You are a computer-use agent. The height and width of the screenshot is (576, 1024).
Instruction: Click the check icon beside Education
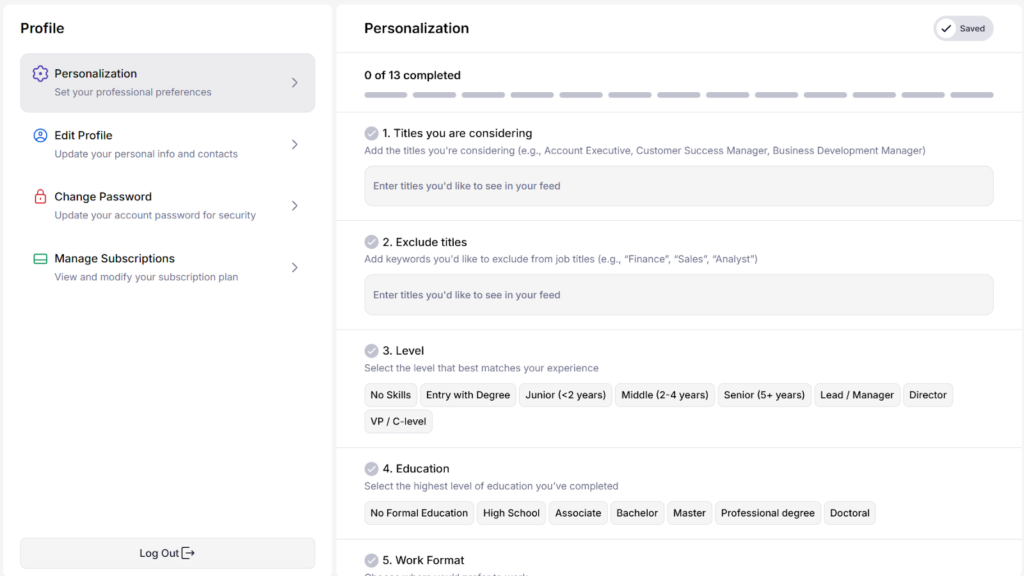tap(372, 469)
